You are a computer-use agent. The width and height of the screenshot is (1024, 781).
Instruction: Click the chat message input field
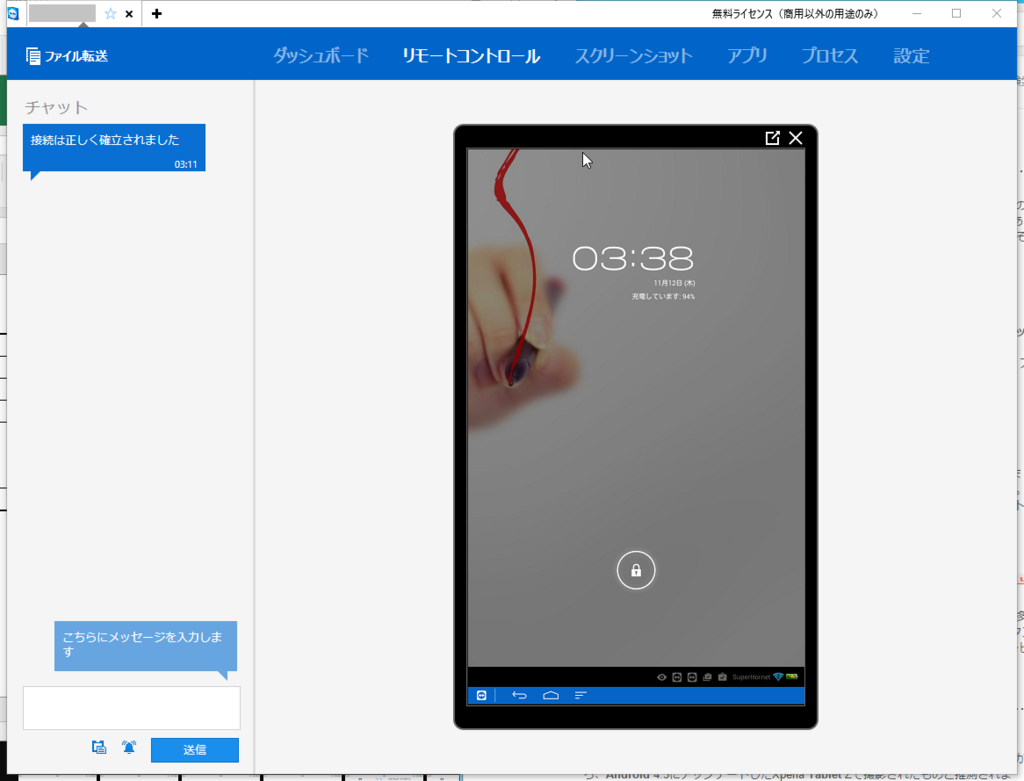(132, 708)
